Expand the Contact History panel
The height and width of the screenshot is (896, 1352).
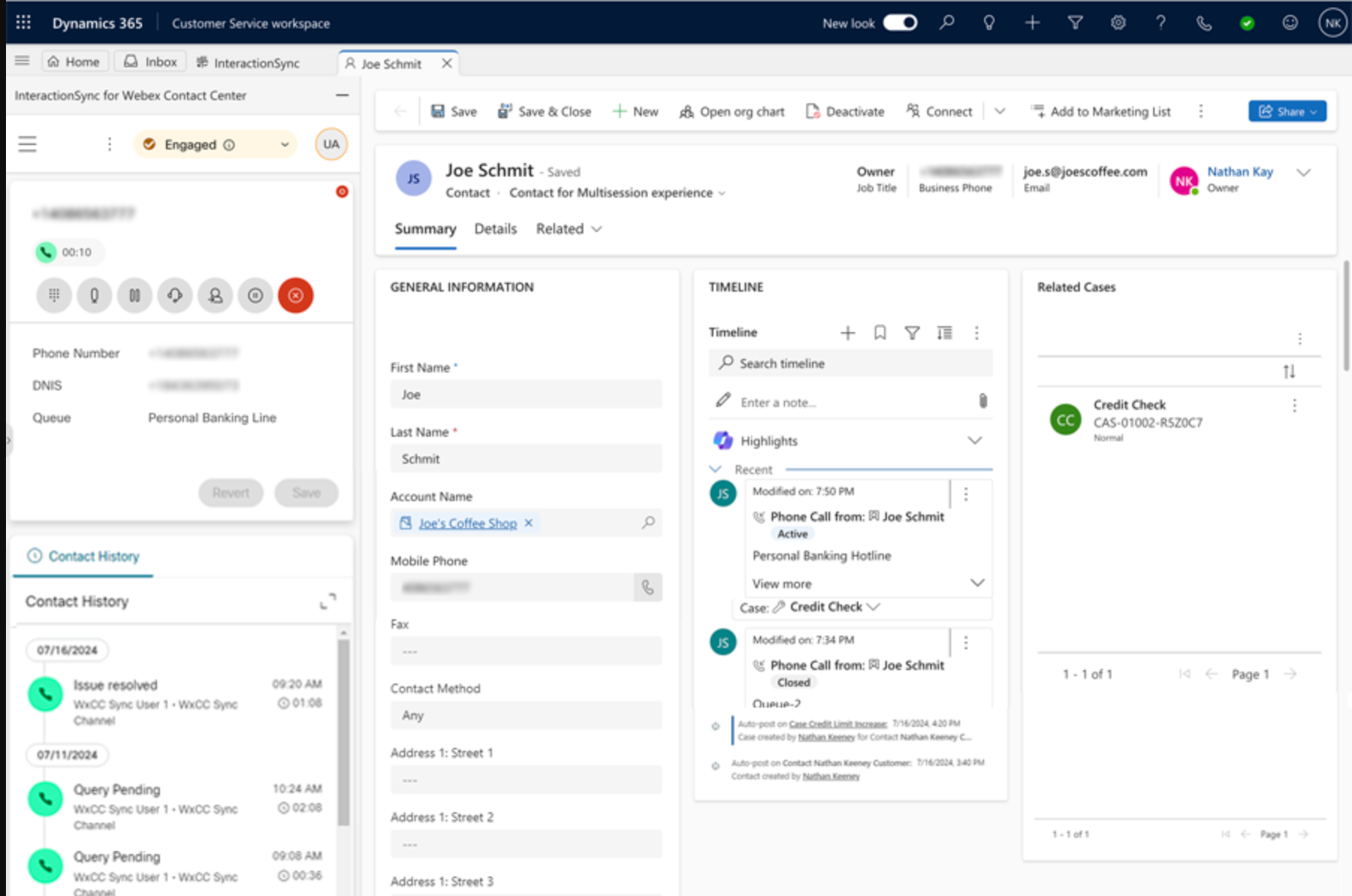coord(328,601)
